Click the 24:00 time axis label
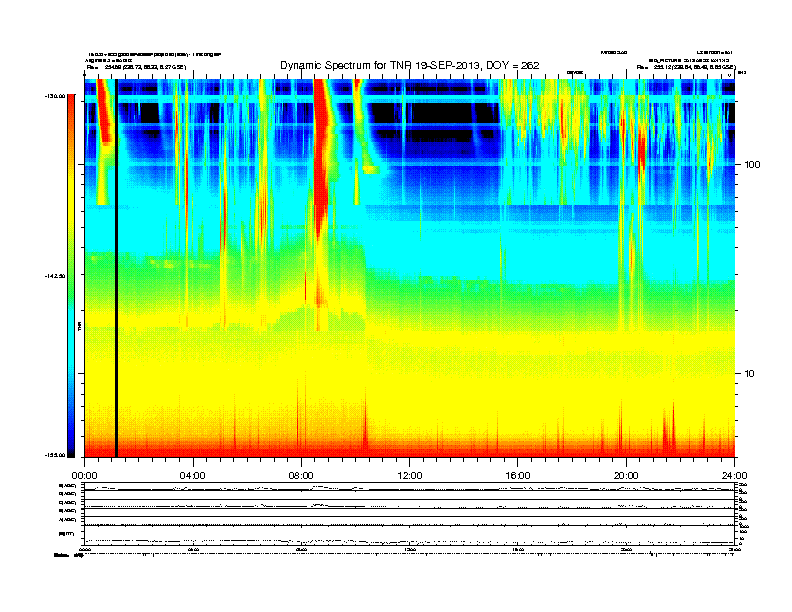The image size is (792, 612). pos(735,475)
